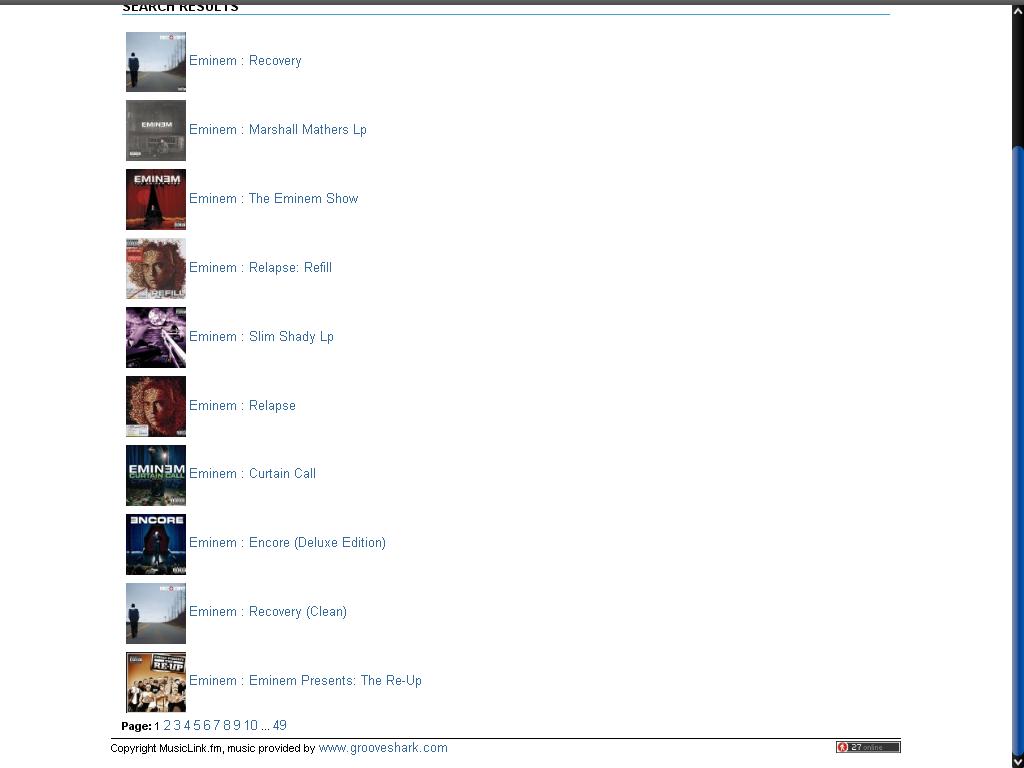Go to results page 6

click(206, 726)
